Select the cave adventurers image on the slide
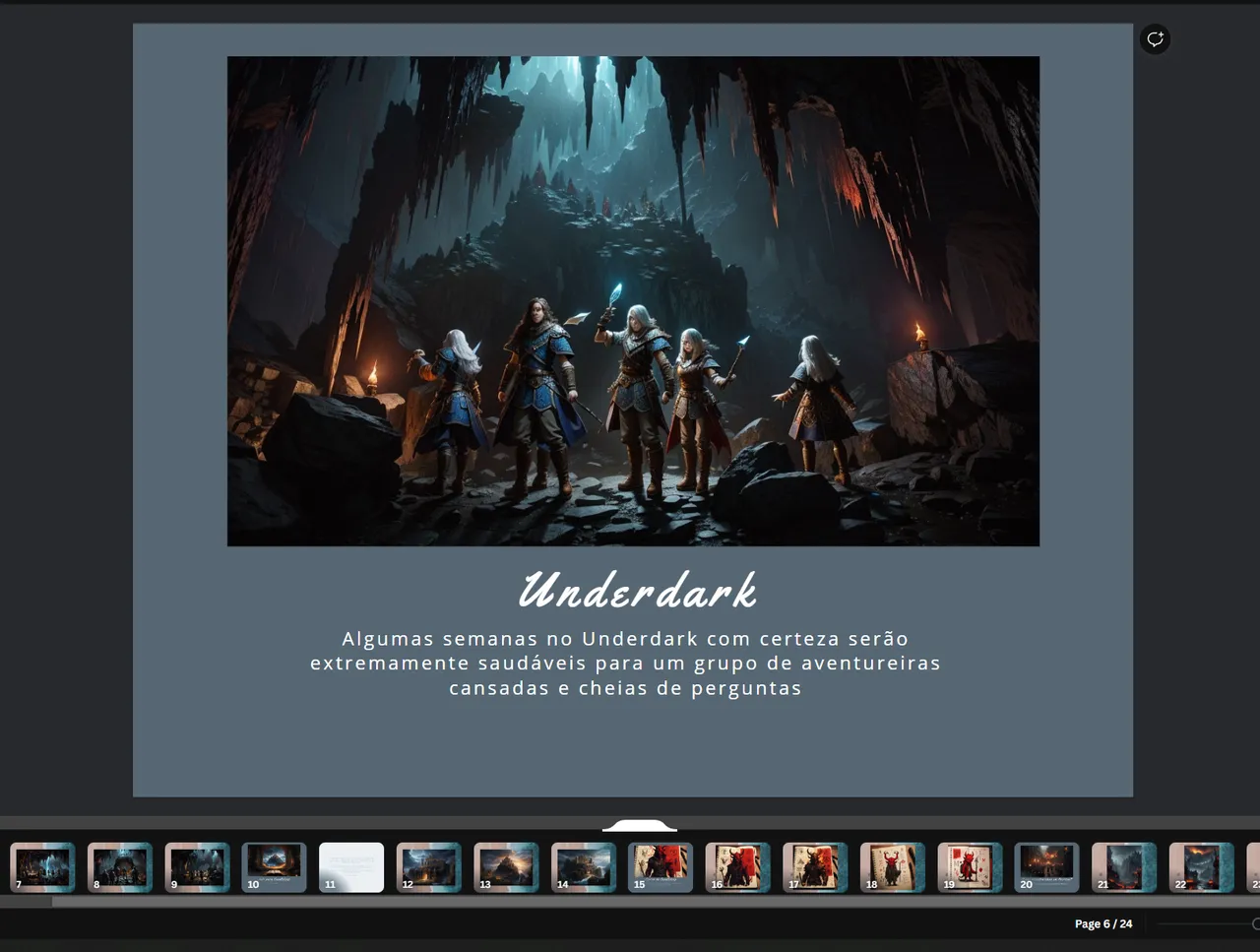 pyautogui.click(x=633, y=301)
